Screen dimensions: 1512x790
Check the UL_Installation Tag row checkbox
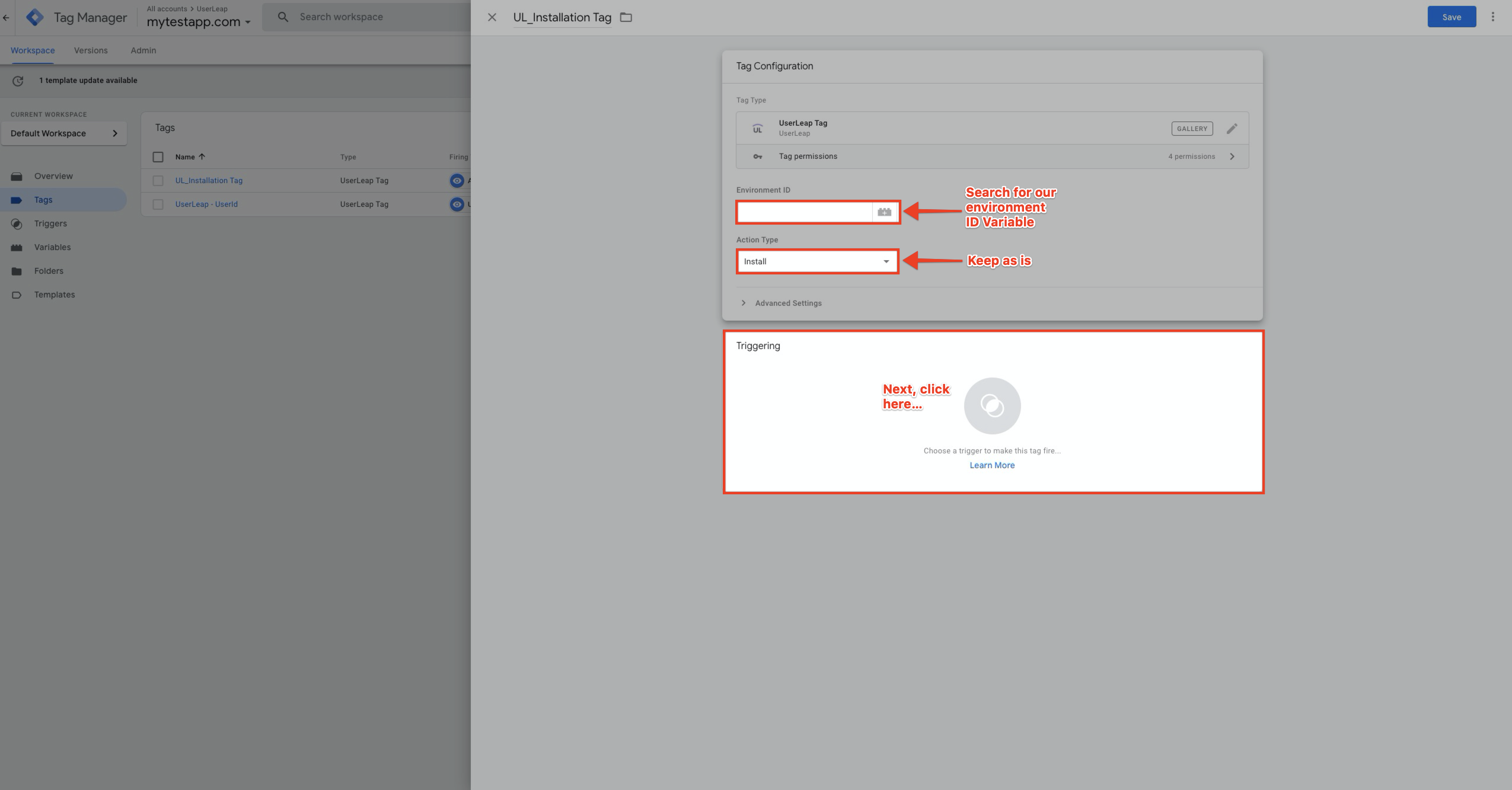(158, 181)
